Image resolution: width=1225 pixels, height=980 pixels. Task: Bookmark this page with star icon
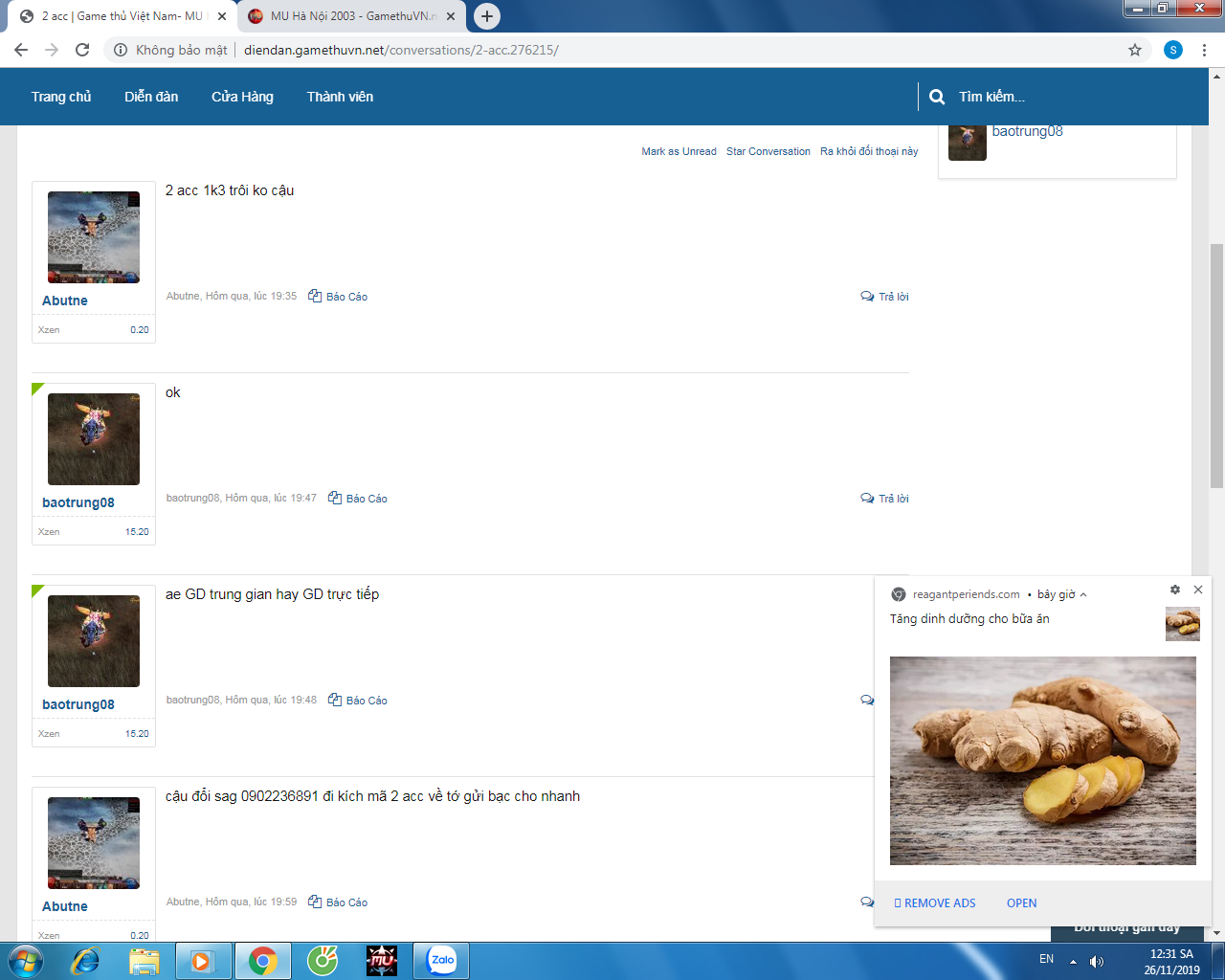tap(1135, 50)
